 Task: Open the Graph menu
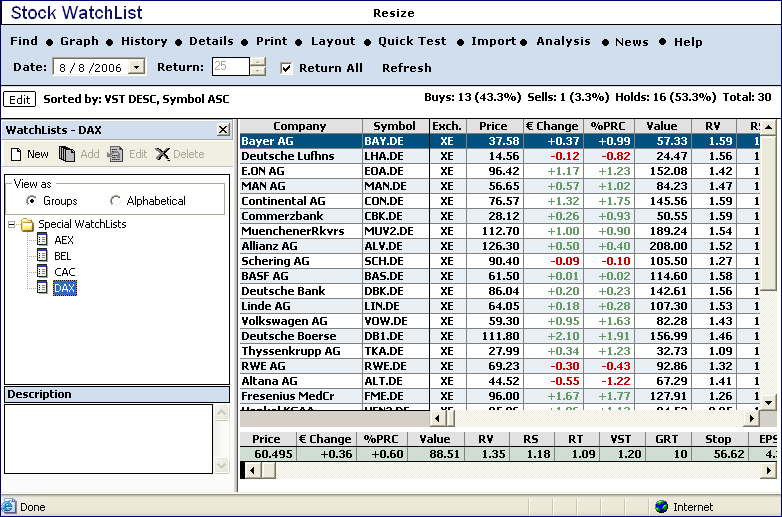[x=79, y=41]
